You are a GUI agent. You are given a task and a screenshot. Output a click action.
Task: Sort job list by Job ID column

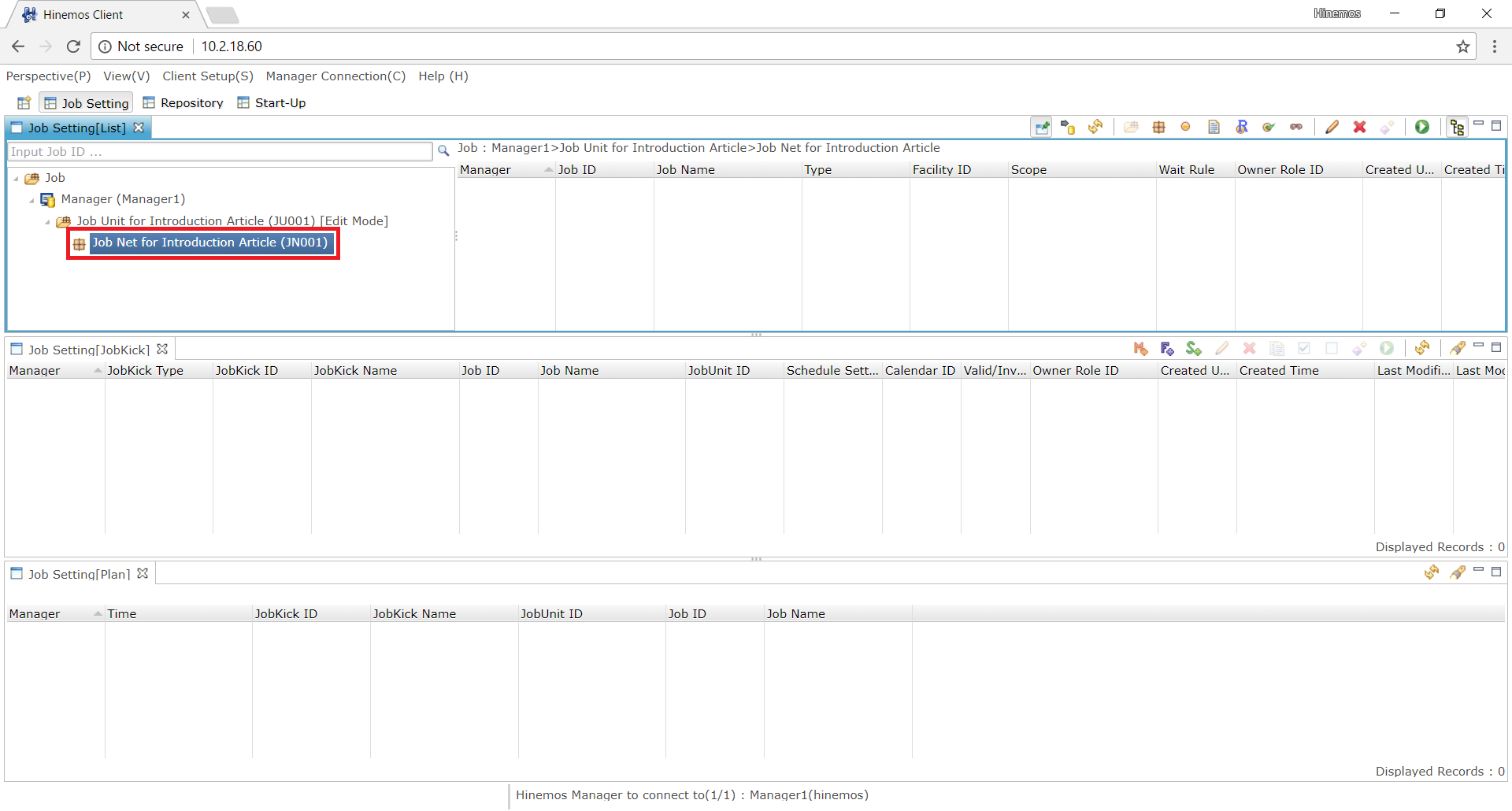tap(604, 169)
